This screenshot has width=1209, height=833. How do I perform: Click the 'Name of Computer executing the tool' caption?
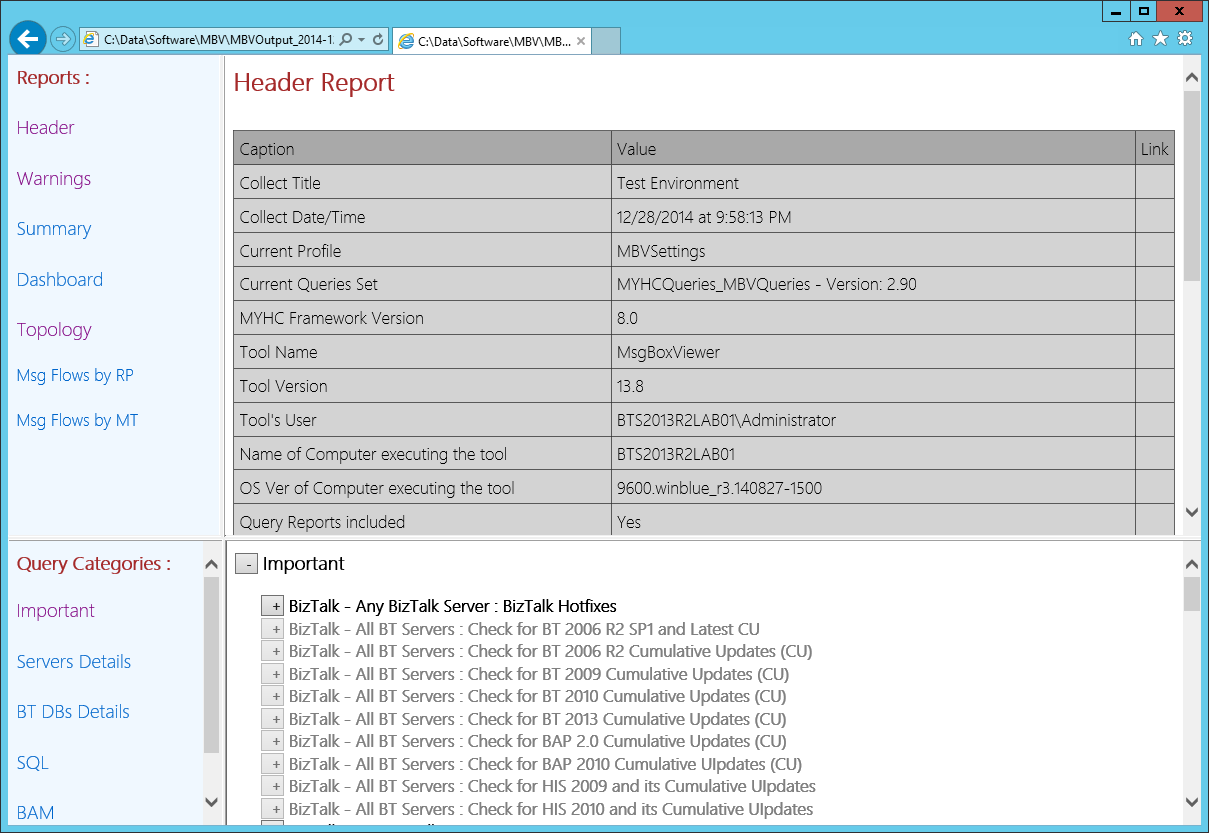coord(422,454)
